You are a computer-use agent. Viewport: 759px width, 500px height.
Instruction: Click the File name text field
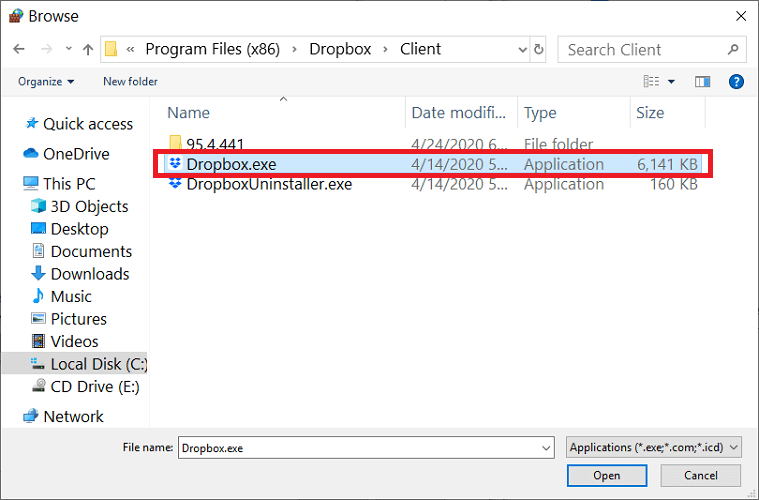click(x=359, y=448)
